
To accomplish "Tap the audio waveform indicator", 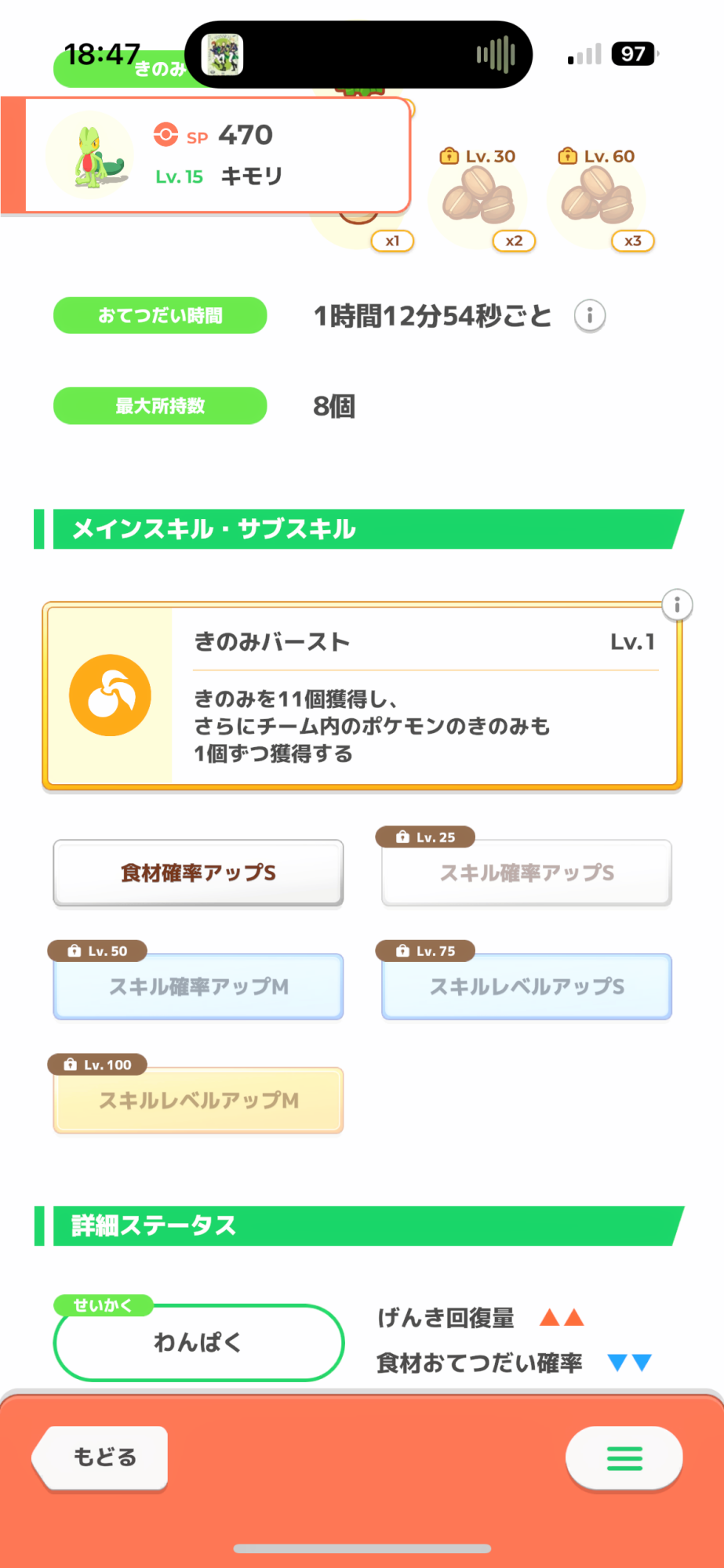I will click(496, 55).
